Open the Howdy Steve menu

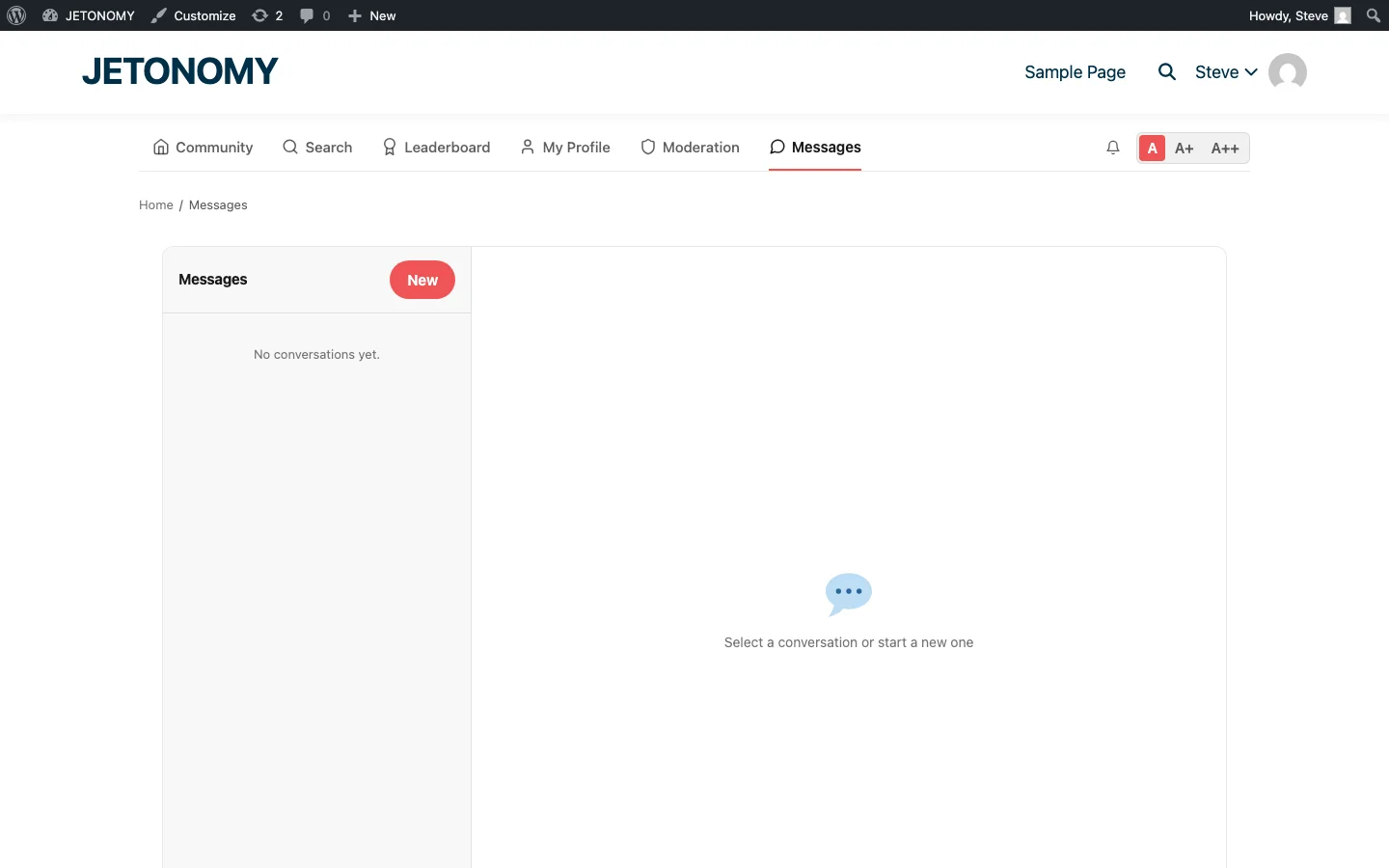(x=1293, y=15)
